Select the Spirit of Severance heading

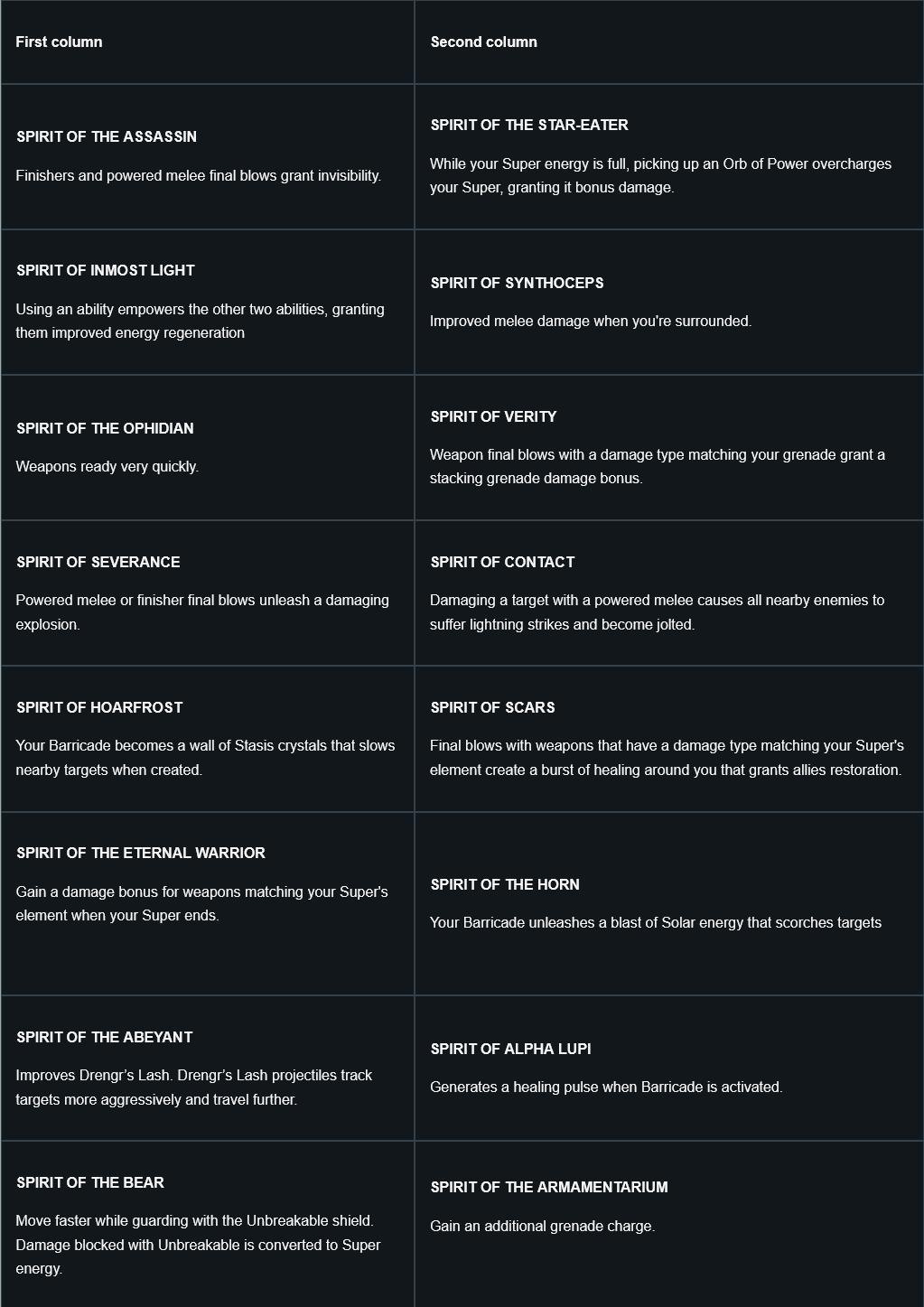pyautogui.click(x=98, y=562)
